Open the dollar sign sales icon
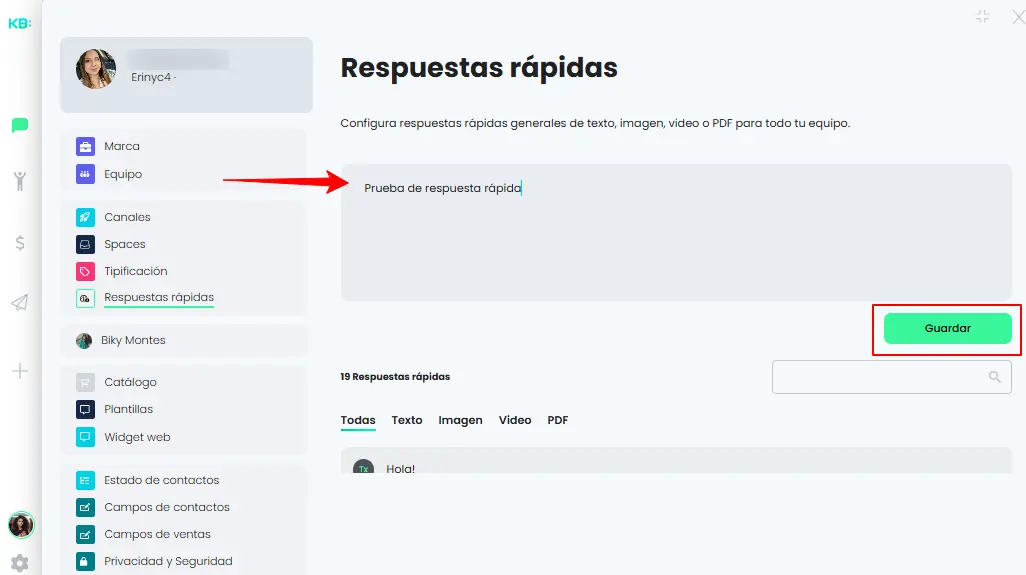Image resolution: width=1026 pixels, height=575 pixels. pyautogui.click(x=20, y=243)
